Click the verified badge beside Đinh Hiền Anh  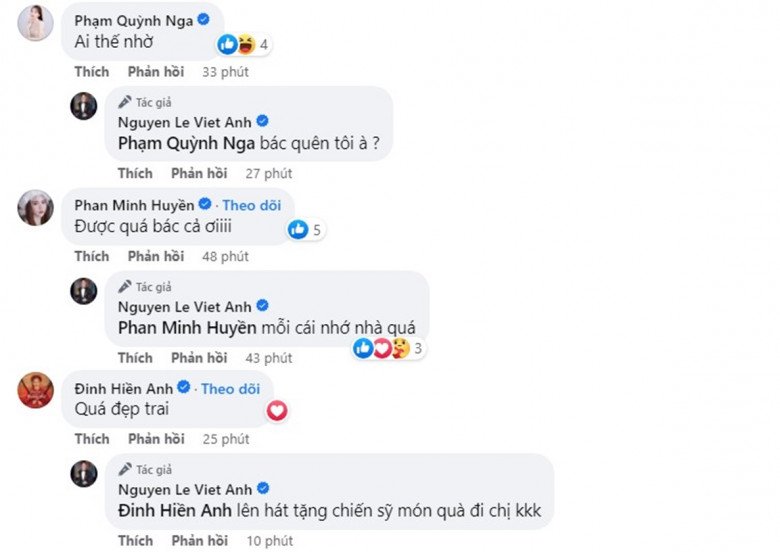183,387
